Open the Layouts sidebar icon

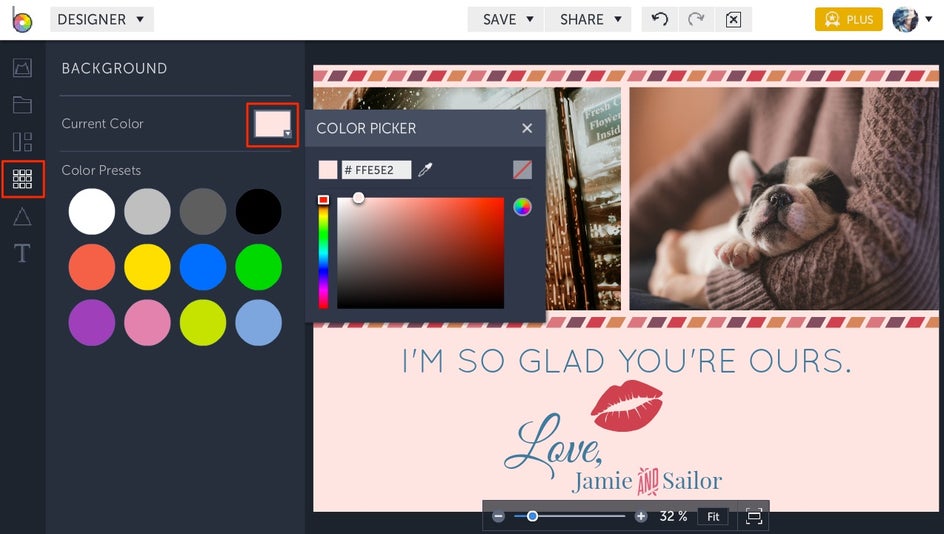click(x=22, y=142)
